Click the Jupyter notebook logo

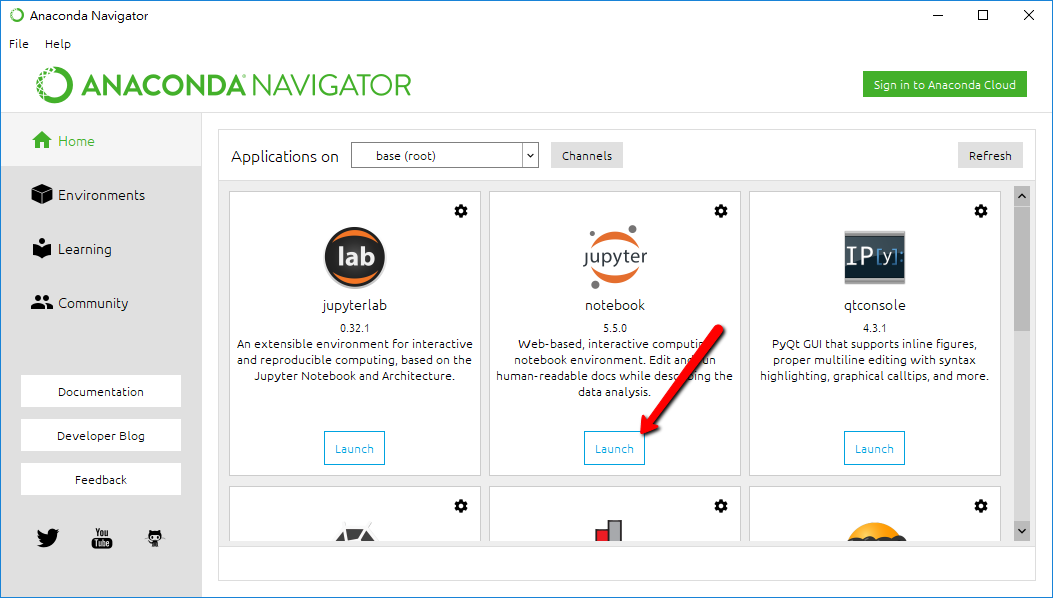pos(614,256)
